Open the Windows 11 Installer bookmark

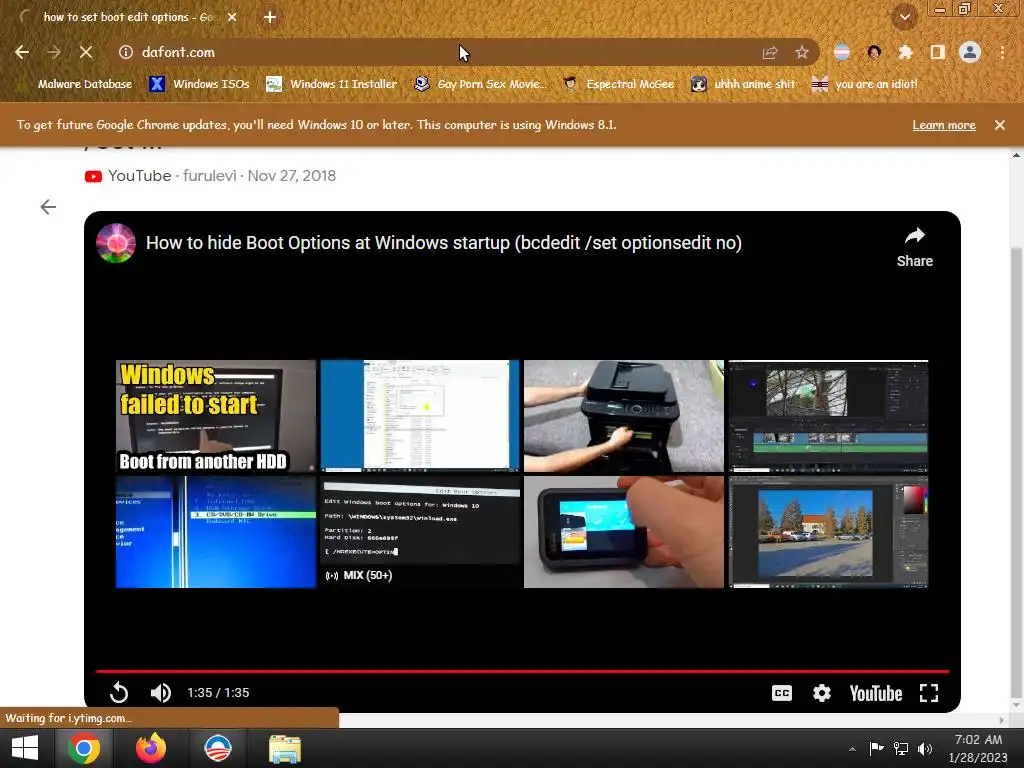[x=332, y=84]
